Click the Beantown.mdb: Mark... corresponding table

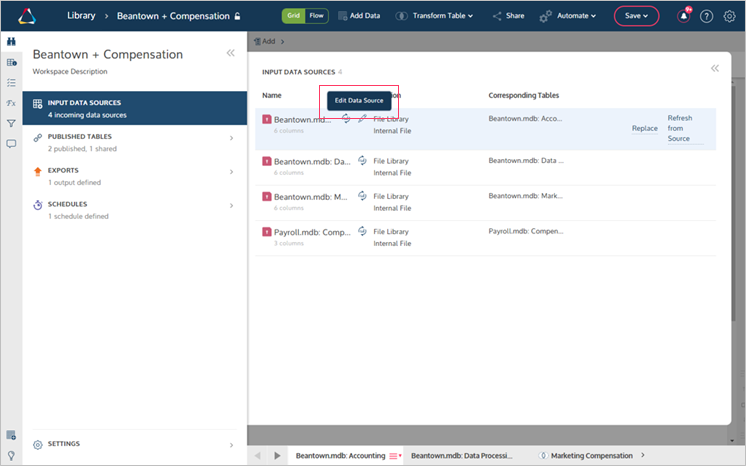point(525,196)
